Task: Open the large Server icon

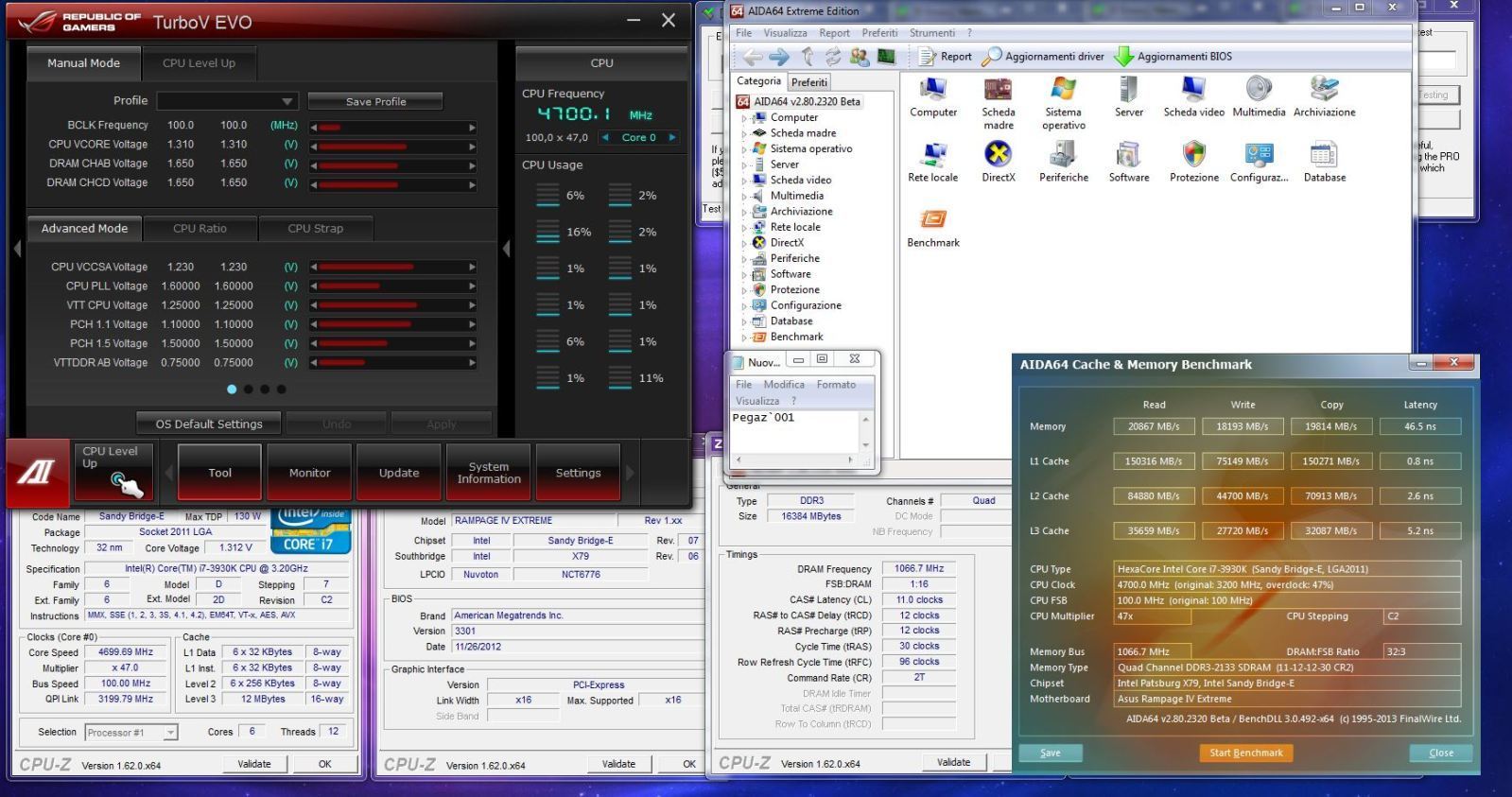Action: coord(1129,97)
